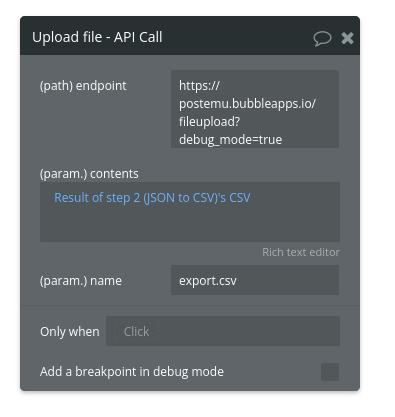Place cursor on debug_mode=true text in endpoint
The height and width of the screenshot is (417, 395).
[230, 140]
